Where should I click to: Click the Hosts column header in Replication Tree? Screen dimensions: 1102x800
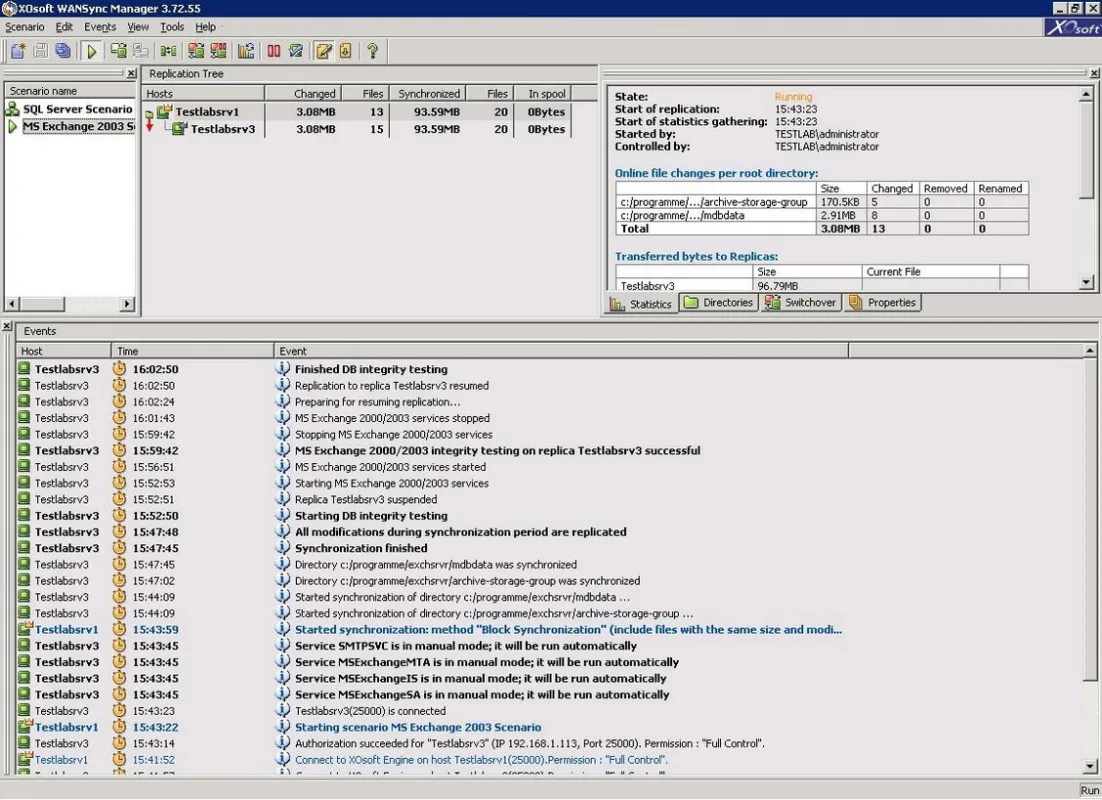click(203, 93)
